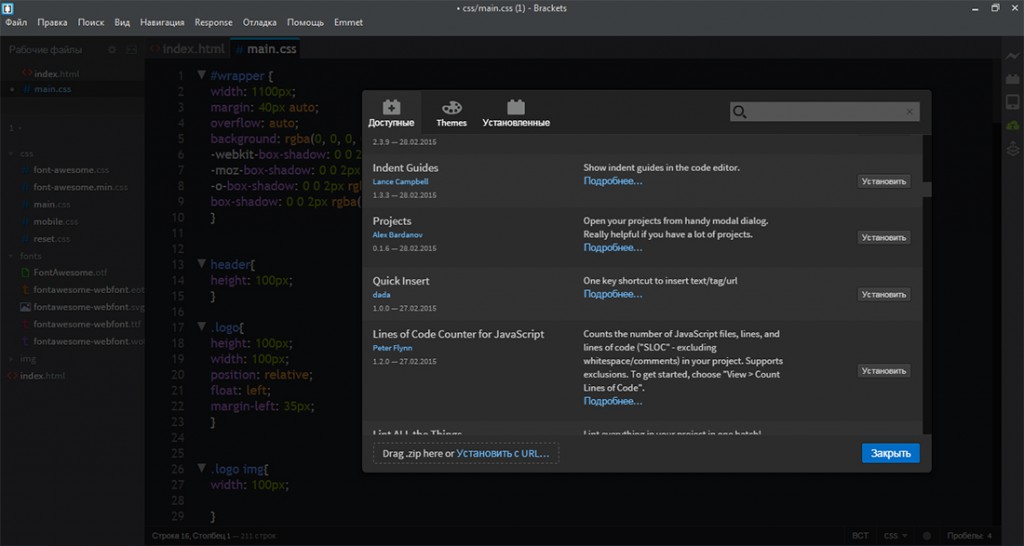Click the stacked layers icon in right toolbar
This screenshot has width=1024, height=546.
tap(1012, 148)
